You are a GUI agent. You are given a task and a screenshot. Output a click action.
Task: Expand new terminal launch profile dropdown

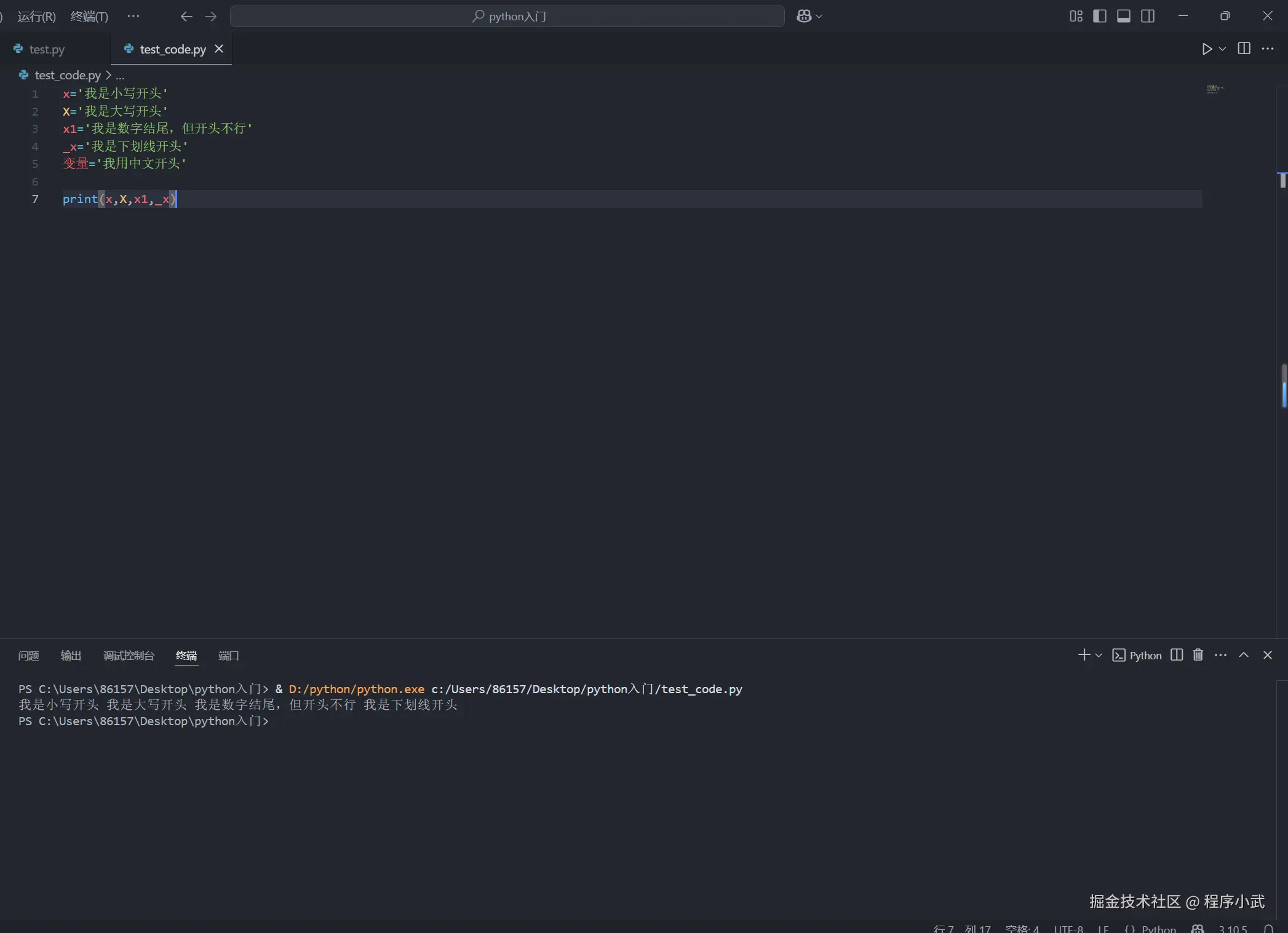point(1099,656)
